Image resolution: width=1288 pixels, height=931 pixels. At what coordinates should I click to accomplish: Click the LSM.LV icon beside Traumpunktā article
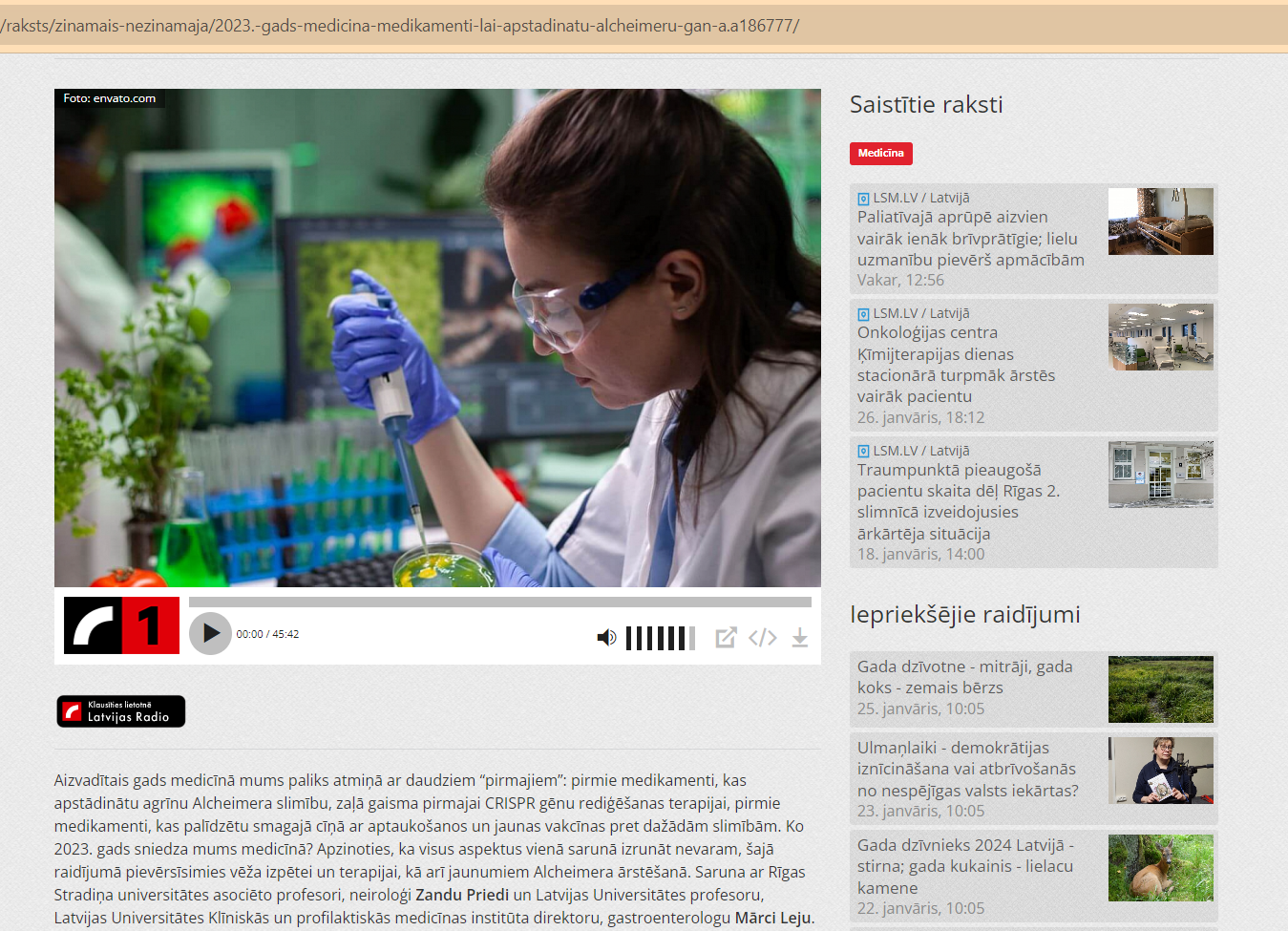(x=863, y=452)
